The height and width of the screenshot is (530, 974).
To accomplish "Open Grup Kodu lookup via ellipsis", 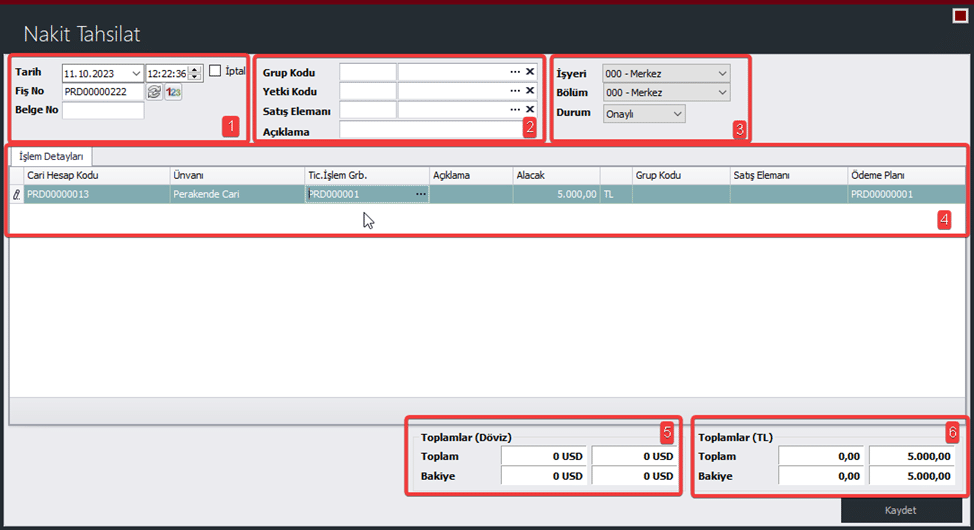I will [x=515, y=72].
